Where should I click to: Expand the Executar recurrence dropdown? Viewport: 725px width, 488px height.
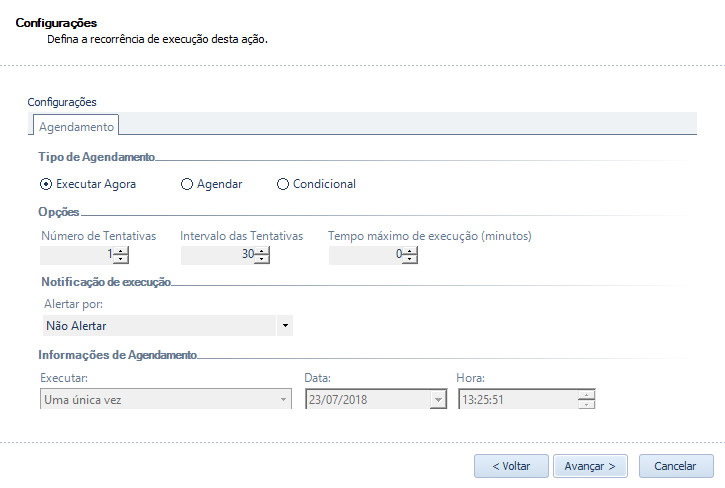[x=285, y=400]
